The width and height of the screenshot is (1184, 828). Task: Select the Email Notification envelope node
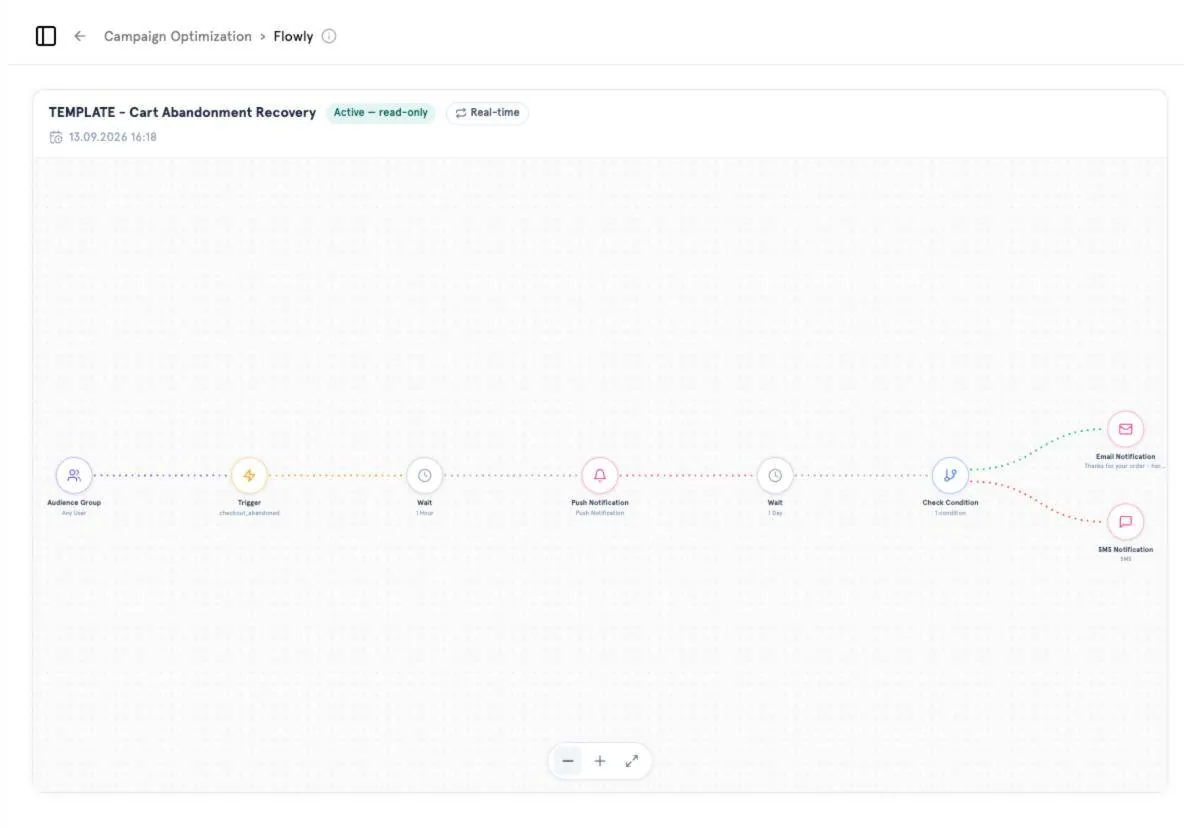click(1125, 429)
